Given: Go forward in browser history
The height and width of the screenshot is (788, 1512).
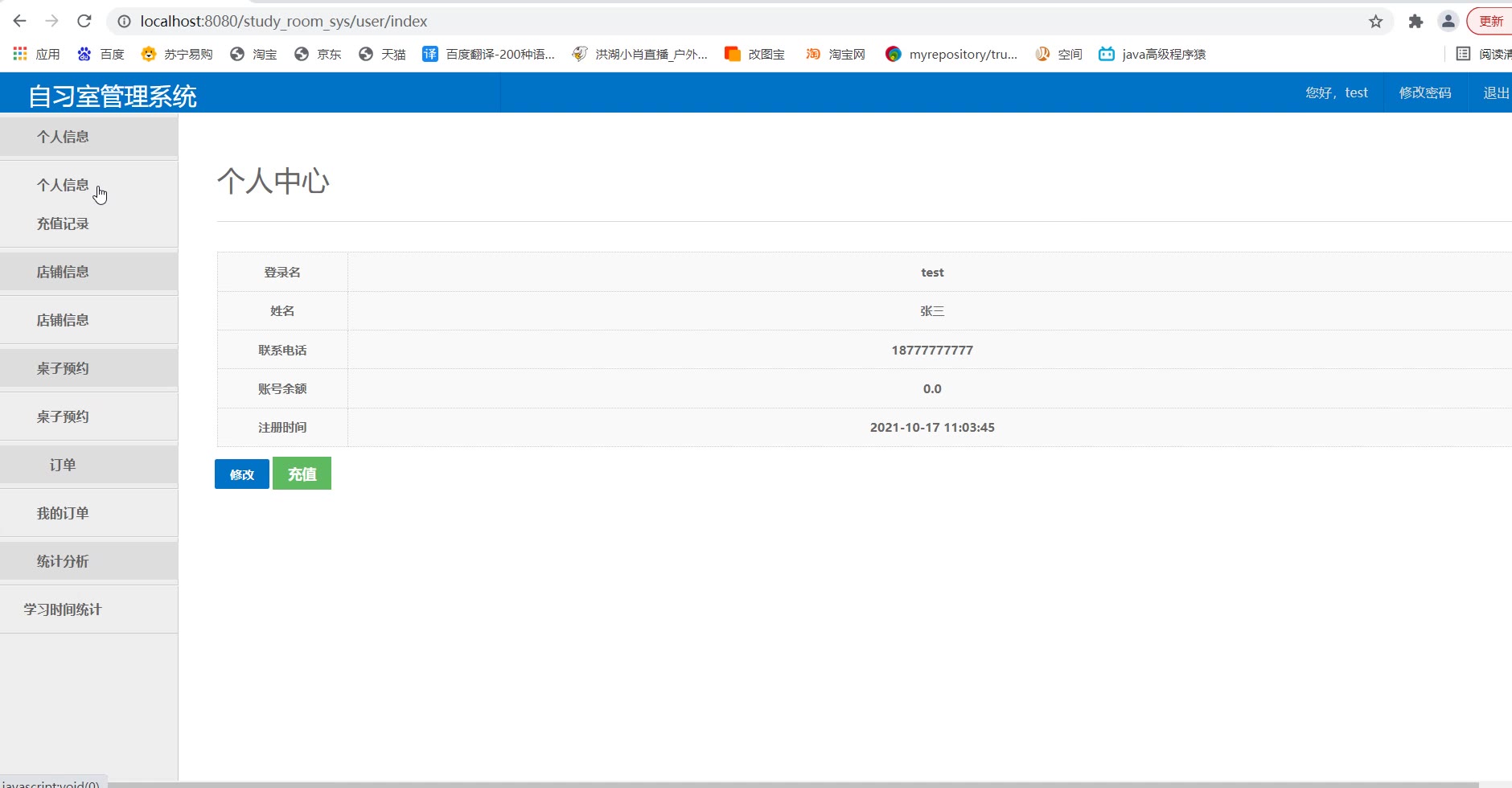Looking at the screenshot, I should coord(52,21).
